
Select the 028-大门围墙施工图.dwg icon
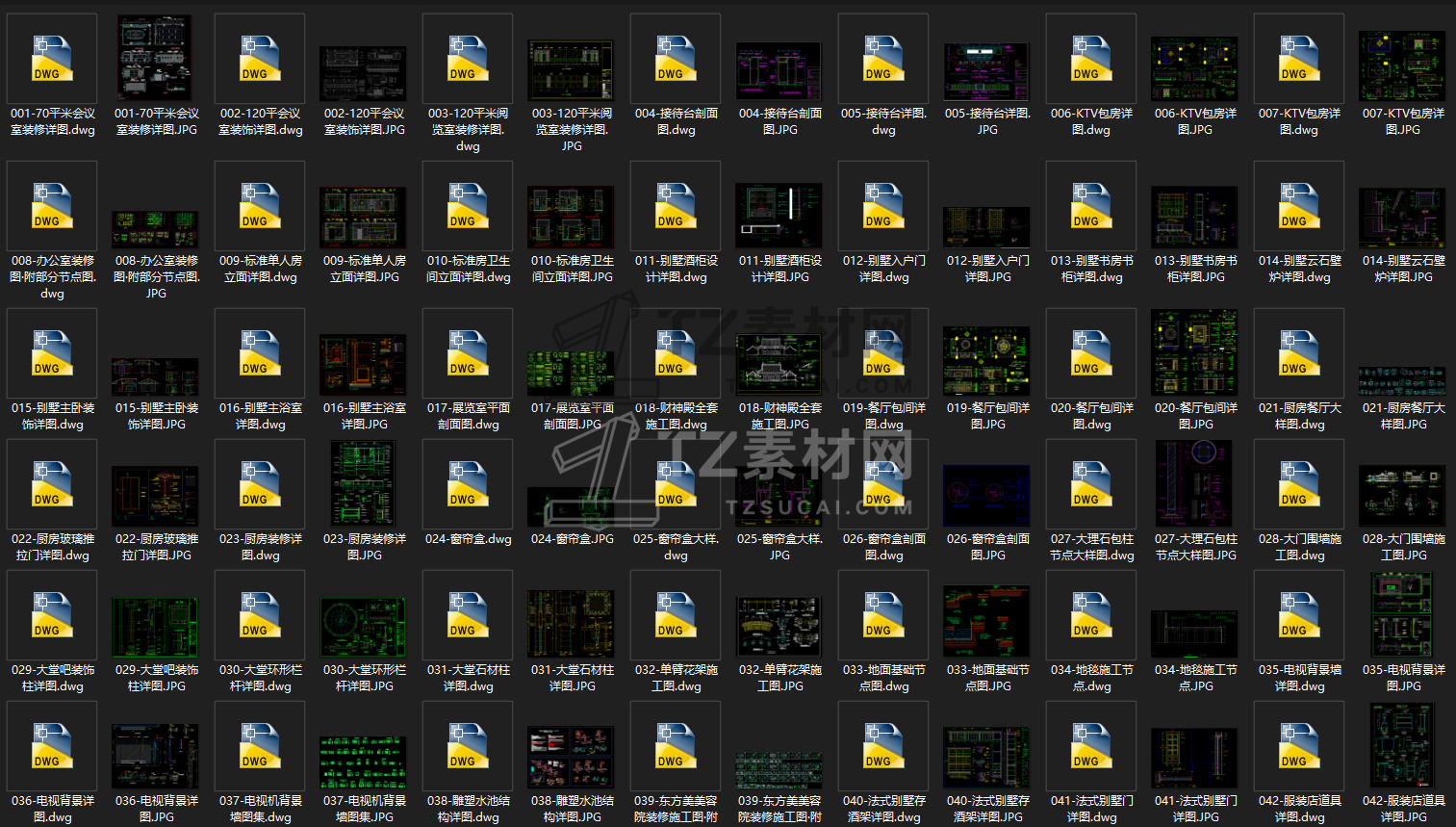pyautogui.click(x=1299, y=484)
